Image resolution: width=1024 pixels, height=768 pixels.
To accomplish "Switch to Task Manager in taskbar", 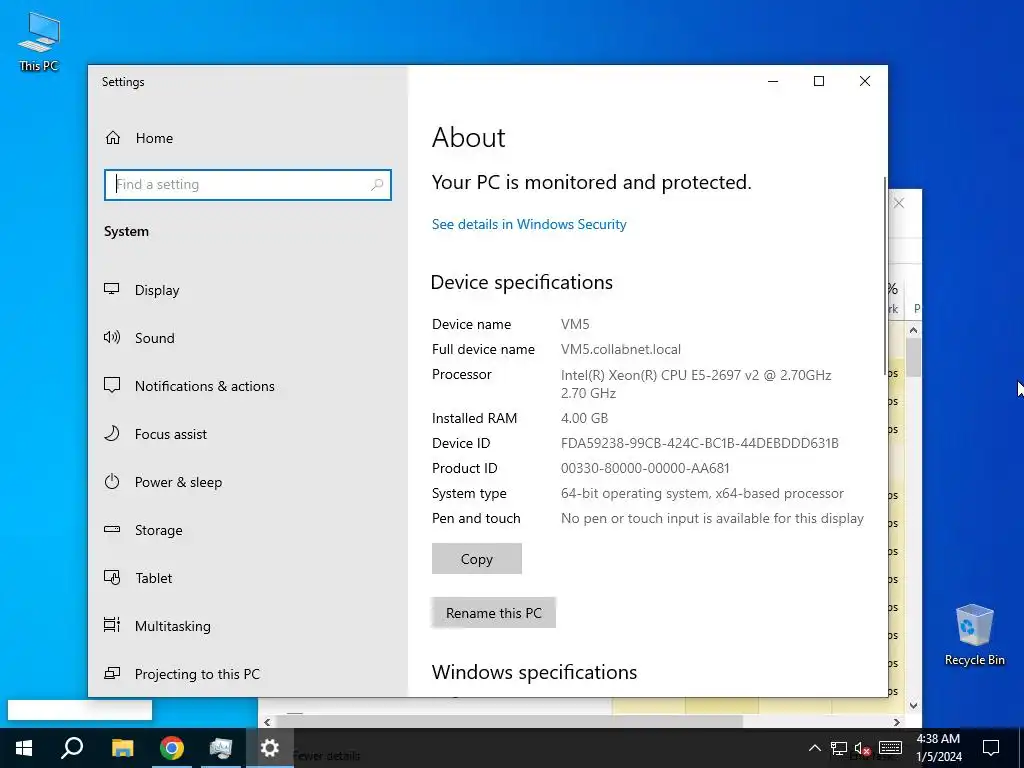I will click(x=221, y=748).
